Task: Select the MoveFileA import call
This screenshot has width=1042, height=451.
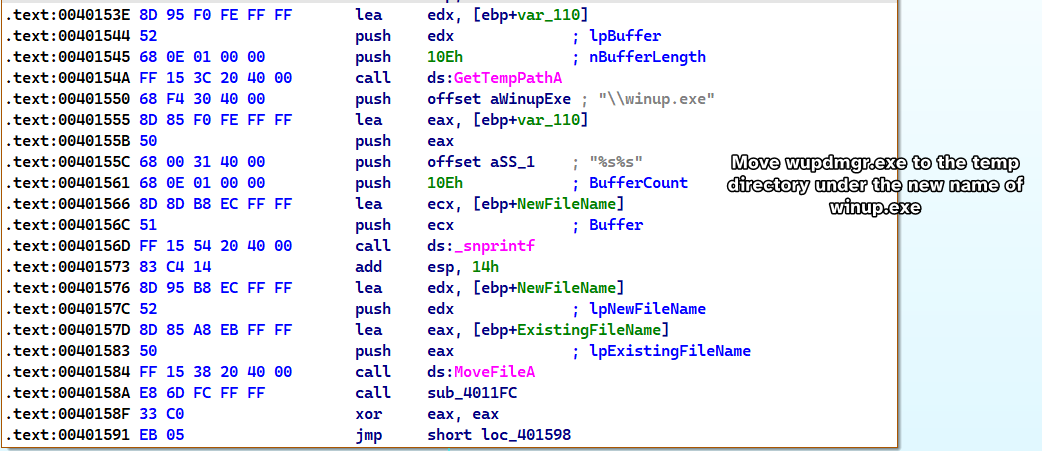Action: click(495, 372)
